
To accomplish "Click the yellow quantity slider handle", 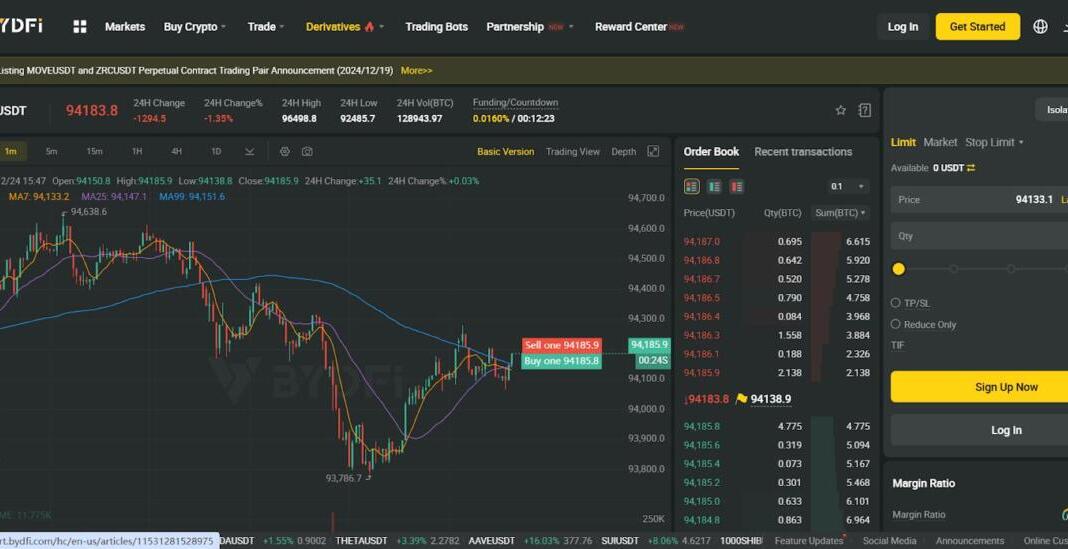I will (898, 269).
